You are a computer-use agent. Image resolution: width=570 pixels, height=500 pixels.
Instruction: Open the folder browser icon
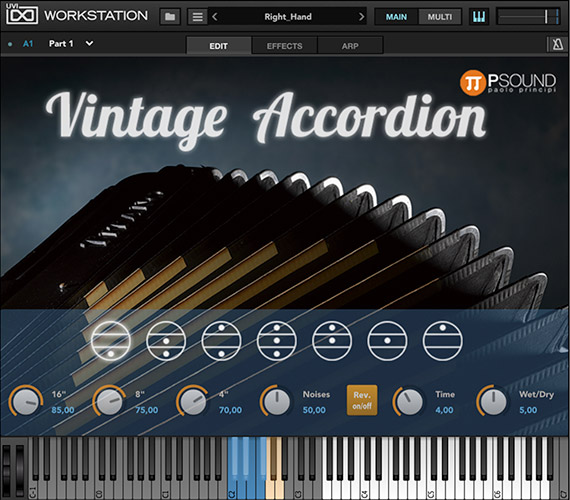(x=170, y=17)
